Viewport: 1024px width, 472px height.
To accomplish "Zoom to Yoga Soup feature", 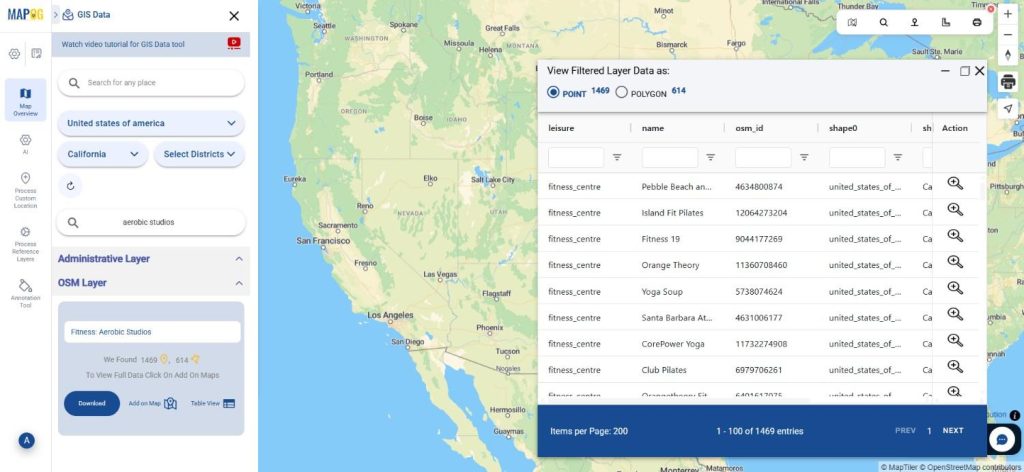I will [955, 288].
